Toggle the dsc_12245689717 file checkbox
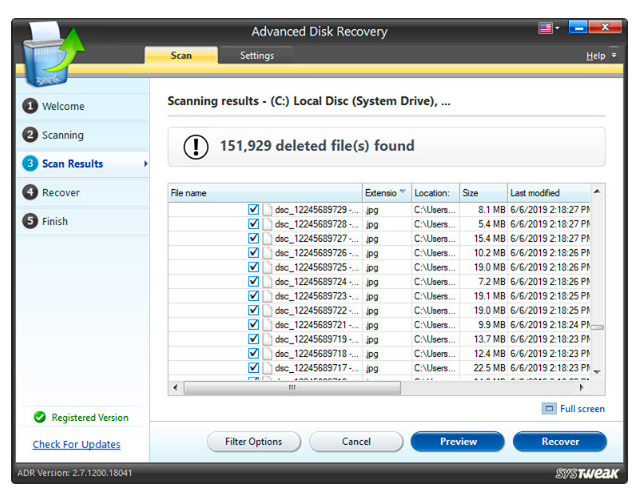639x493 pixels. click(253, 368)
